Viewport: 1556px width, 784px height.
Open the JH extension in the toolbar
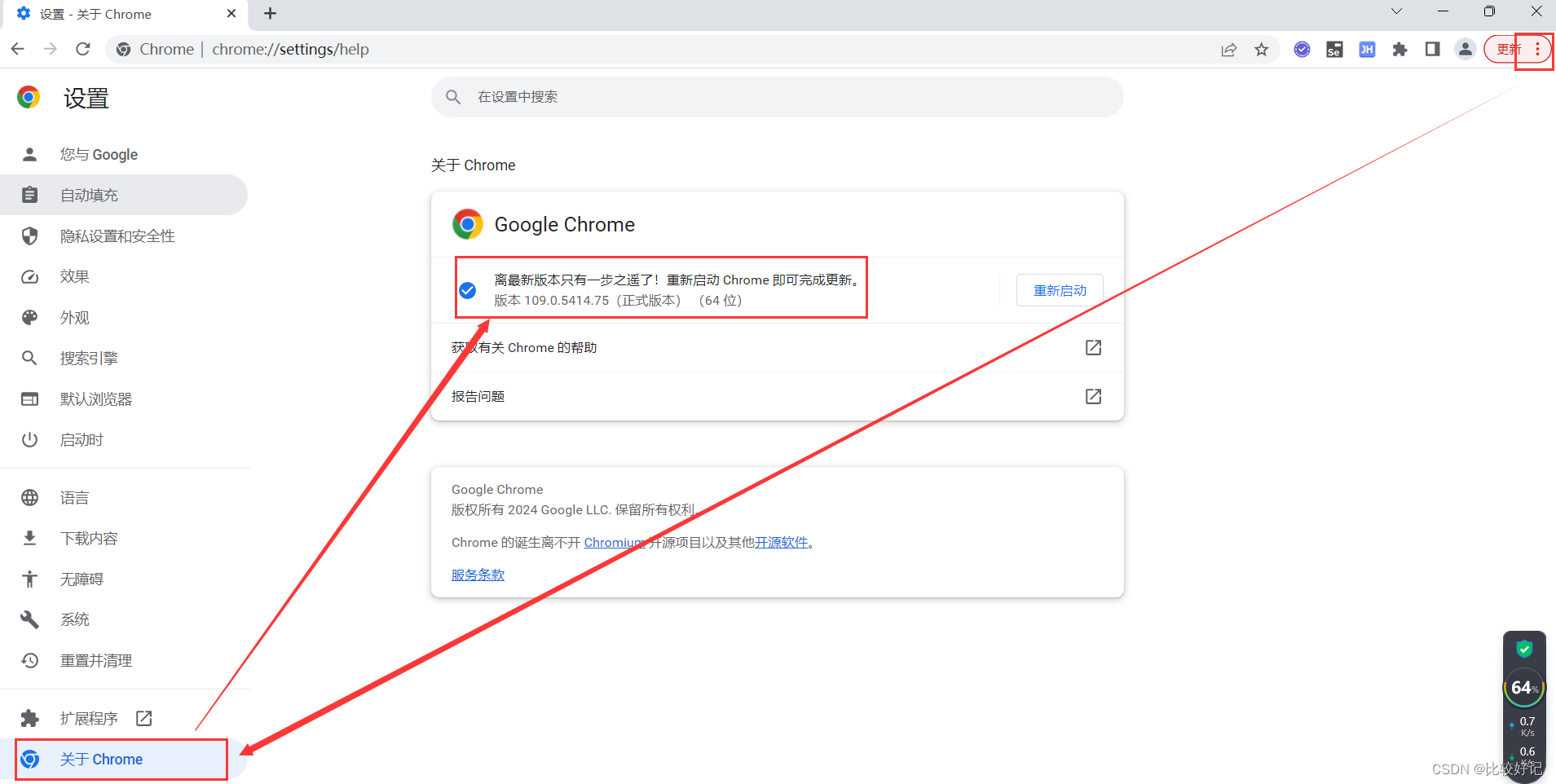point(1367,50)
